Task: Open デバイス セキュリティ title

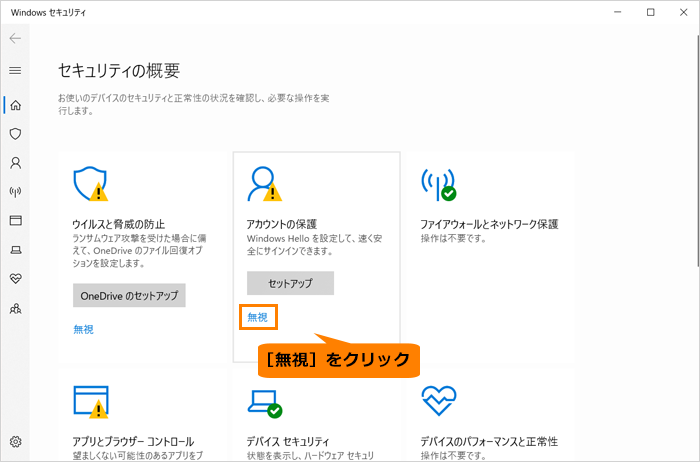Action: [x=288, y=441]
